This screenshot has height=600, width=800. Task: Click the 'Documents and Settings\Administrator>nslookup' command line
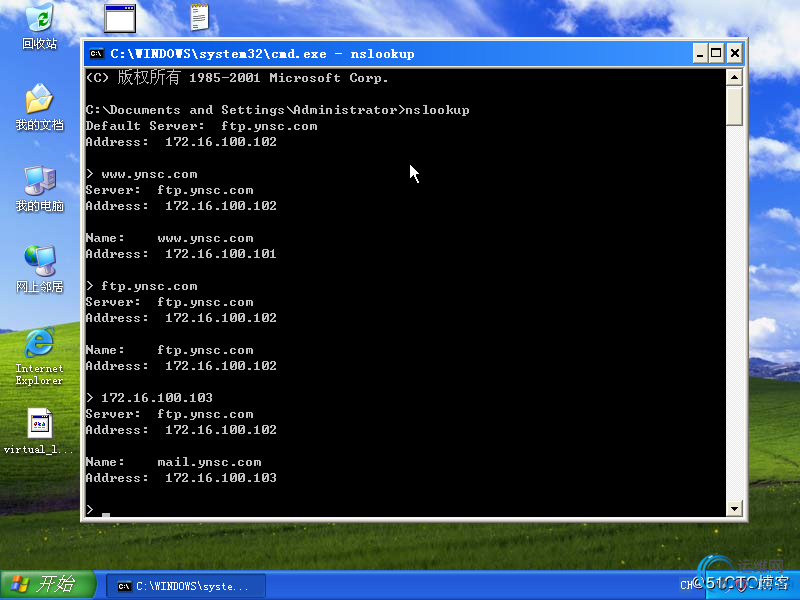coord(278,110)
